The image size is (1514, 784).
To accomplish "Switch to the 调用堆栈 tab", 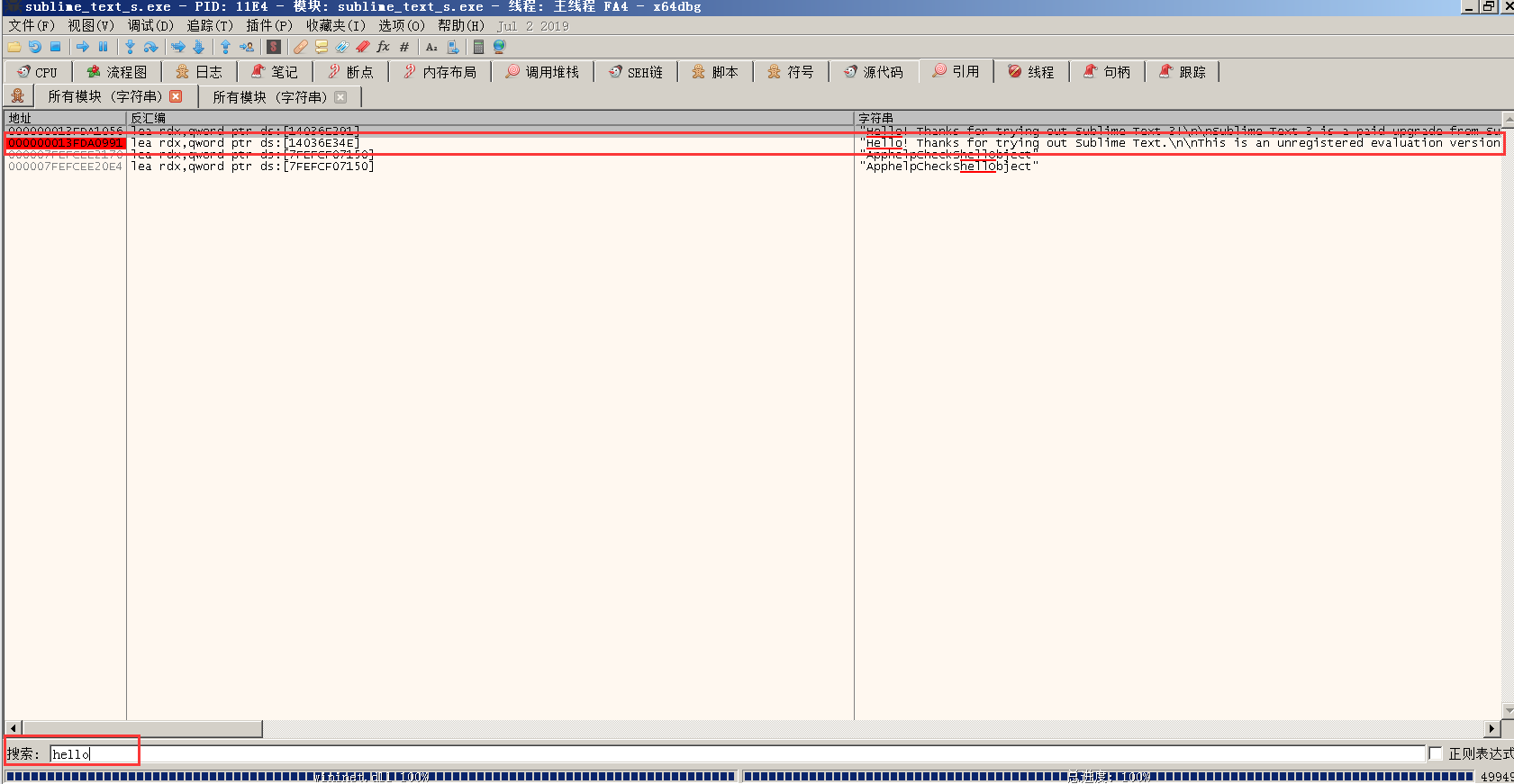I will [x=542, y=72].
